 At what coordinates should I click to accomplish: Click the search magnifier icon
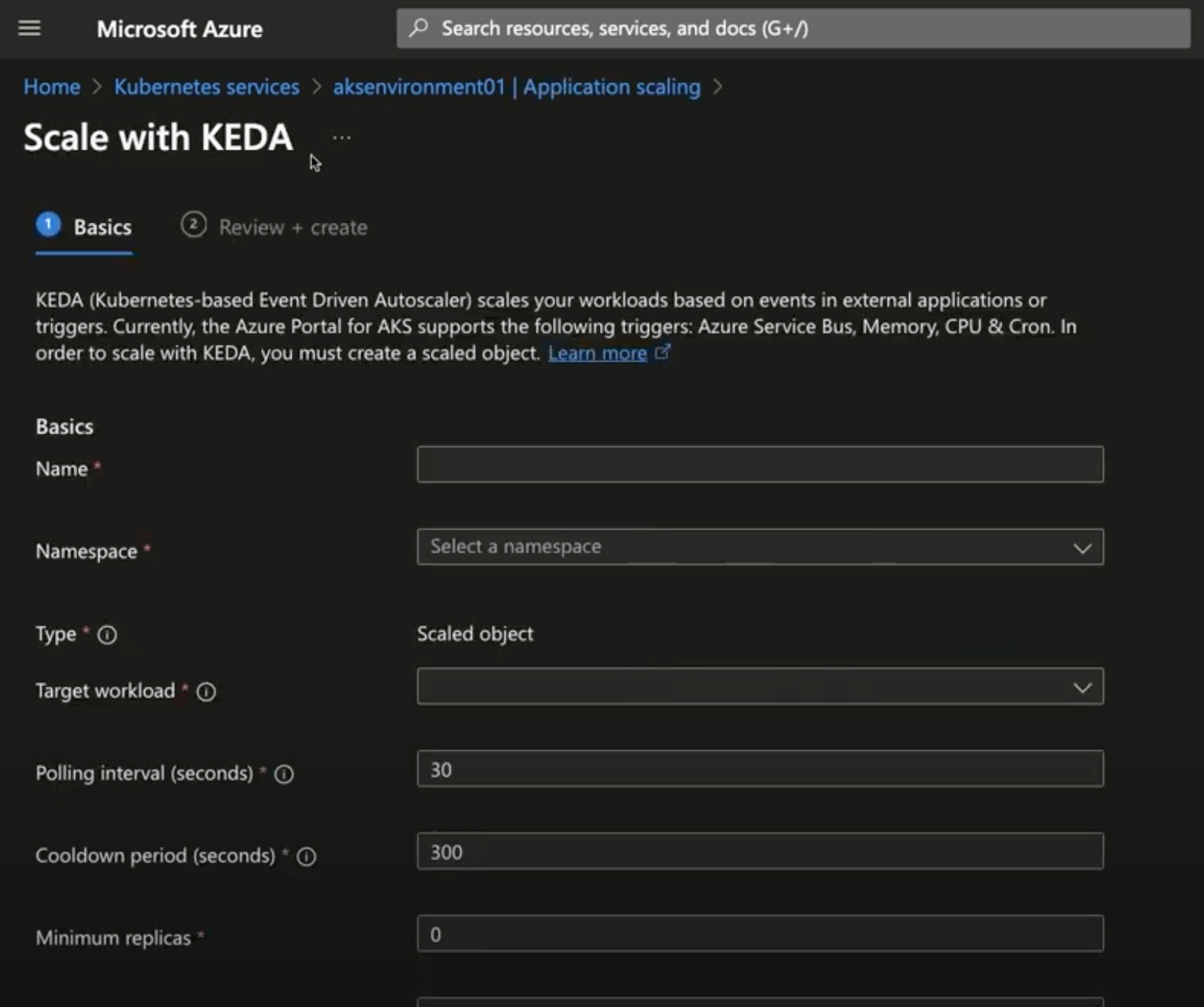pos(419,28)
